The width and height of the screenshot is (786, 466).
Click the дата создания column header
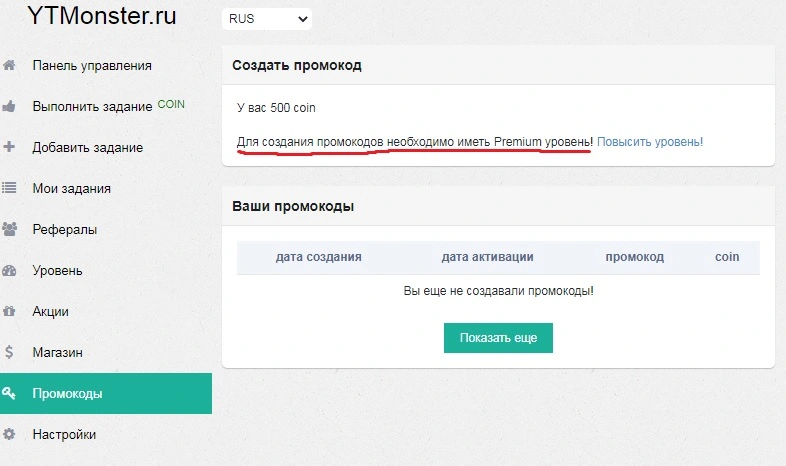click(x=318, y=257)
